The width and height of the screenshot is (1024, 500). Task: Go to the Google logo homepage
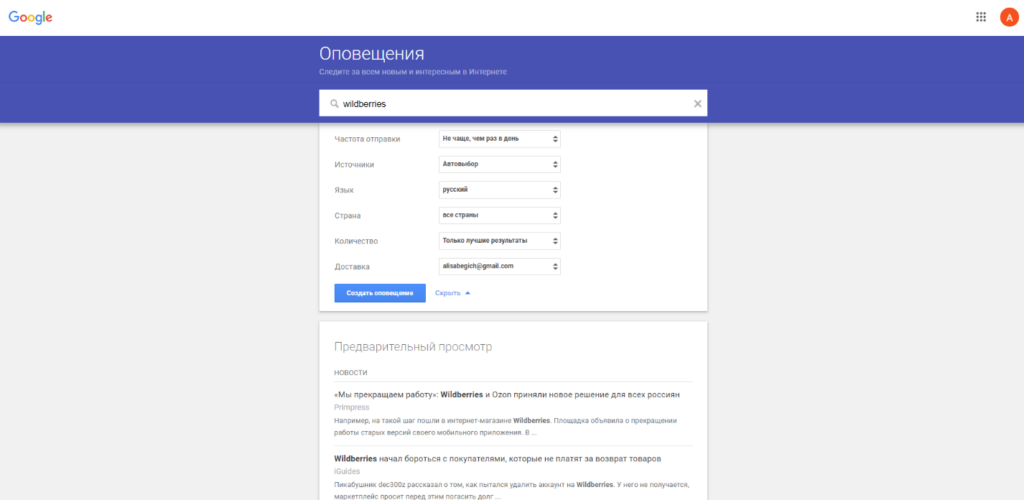pyautogui.click(x=30, y=18)
